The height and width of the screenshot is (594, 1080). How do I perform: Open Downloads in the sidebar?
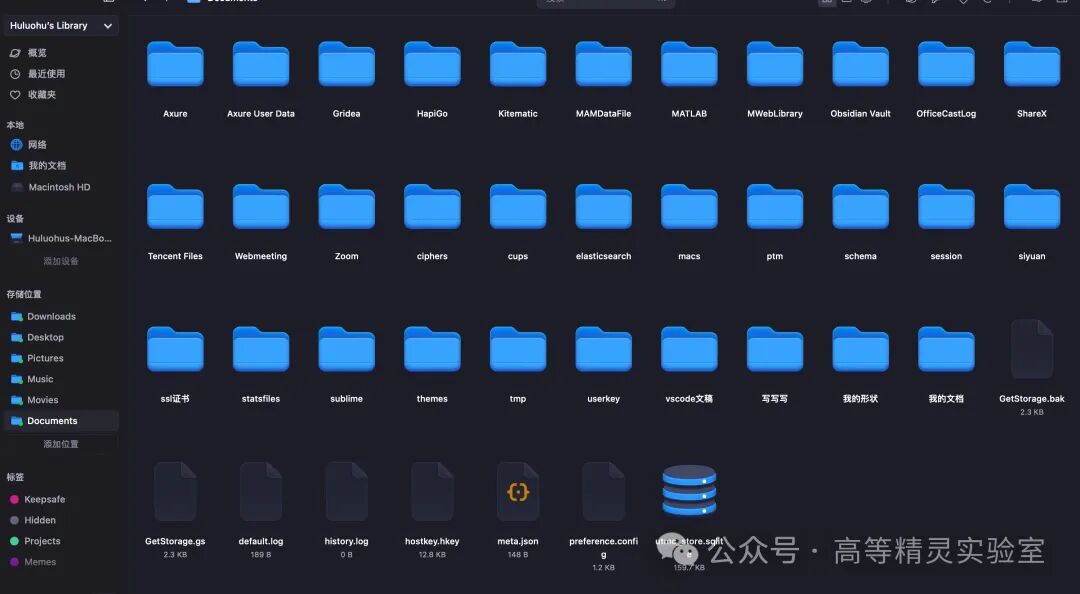[43, 316]
